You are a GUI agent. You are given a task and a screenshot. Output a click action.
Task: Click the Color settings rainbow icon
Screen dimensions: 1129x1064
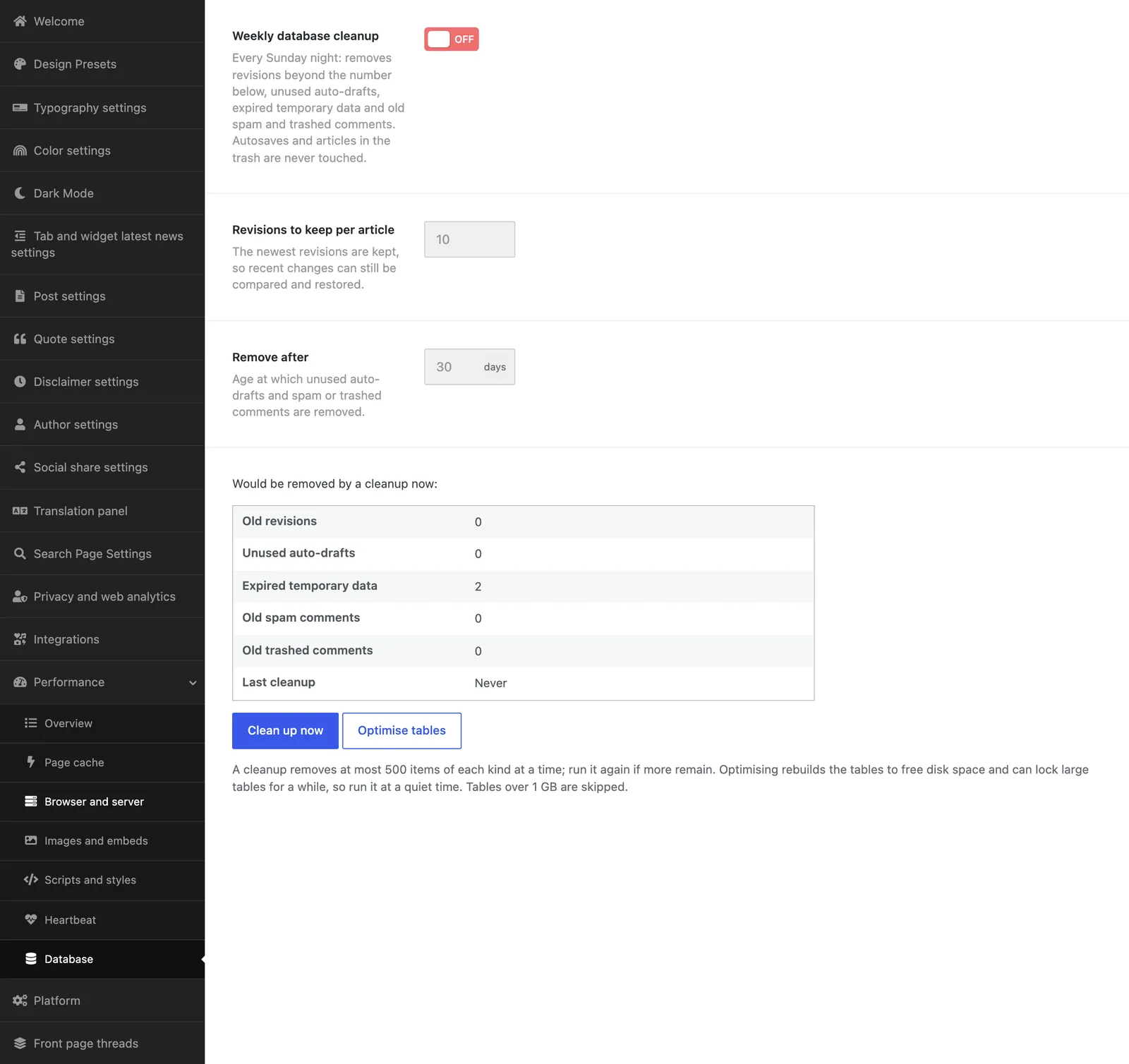click(20, 151)
